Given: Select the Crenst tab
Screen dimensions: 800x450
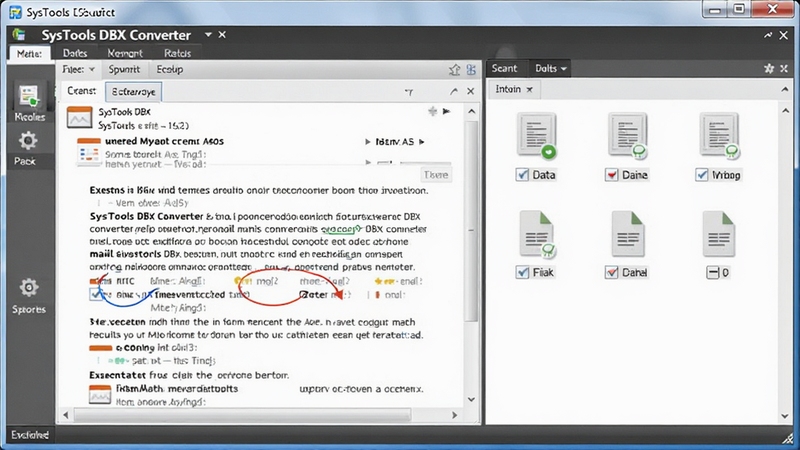Looking at the screenshot, I should click(82, 91).
